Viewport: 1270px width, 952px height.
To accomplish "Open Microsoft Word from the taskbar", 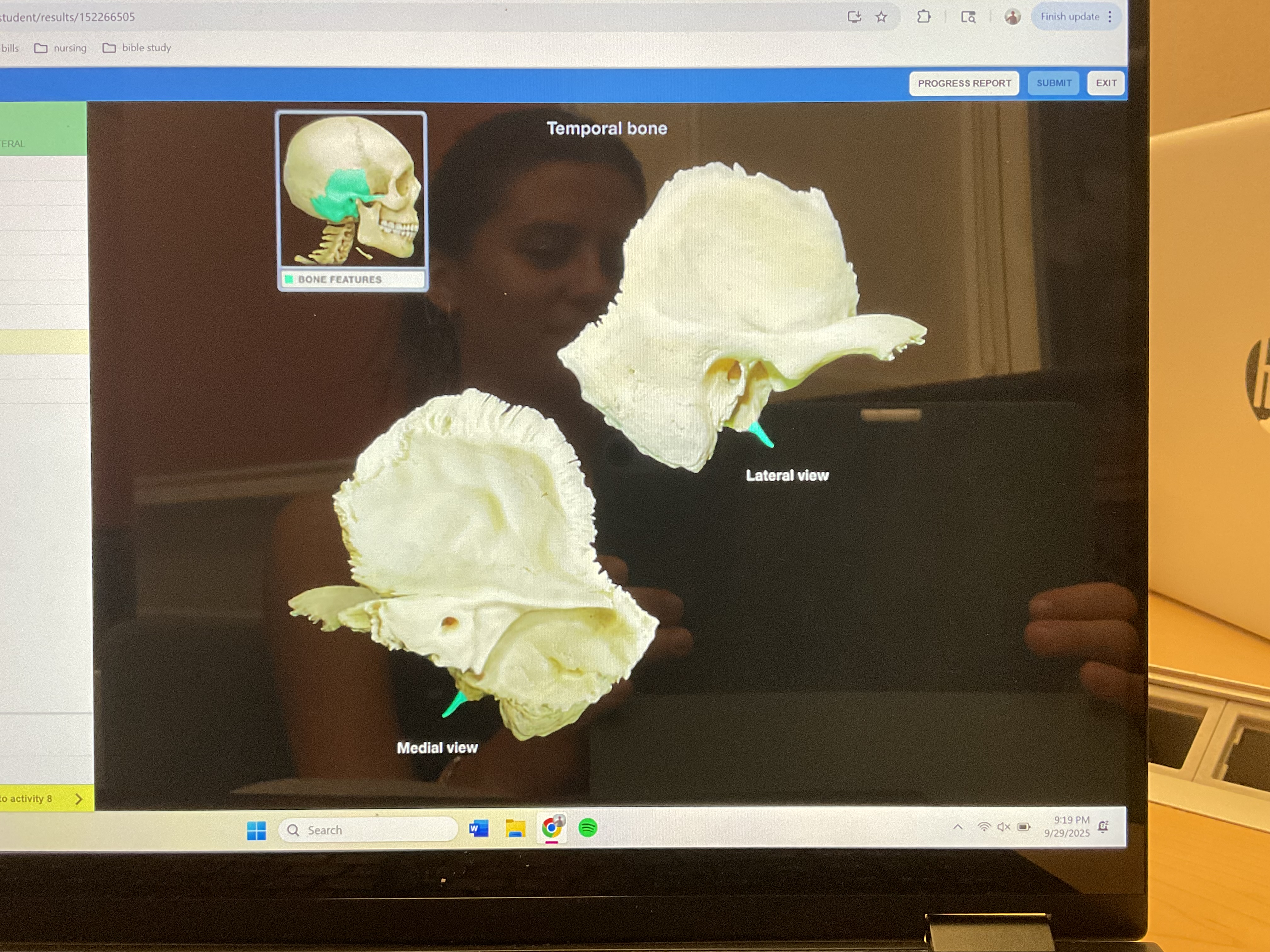I will click(x=478, y=829).
